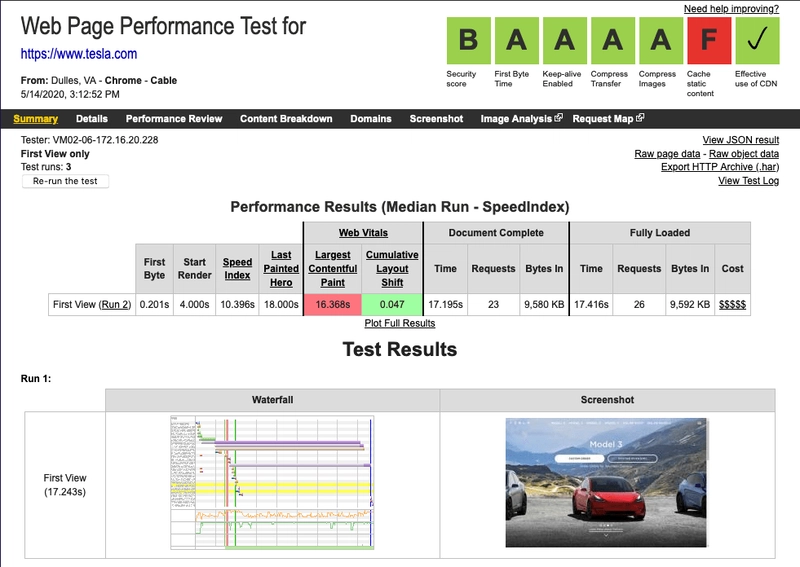This screenshot has height=567, width=800.
Task: Click the 16.368s Largest Contentful Paint cell
Action: (x=333, y=305)
